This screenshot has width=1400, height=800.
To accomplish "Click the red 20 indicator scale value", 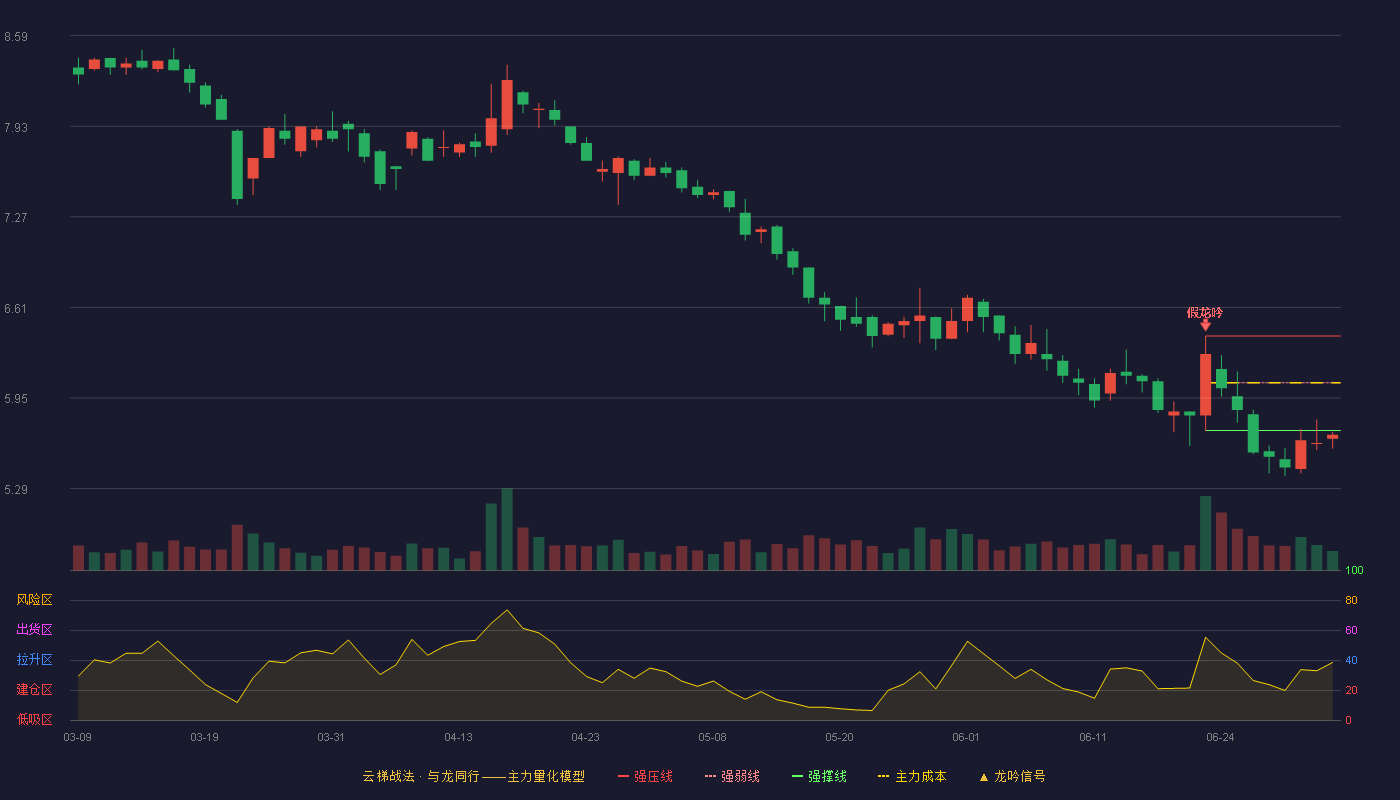I will pyautogui.click(x=1351, y=690).
